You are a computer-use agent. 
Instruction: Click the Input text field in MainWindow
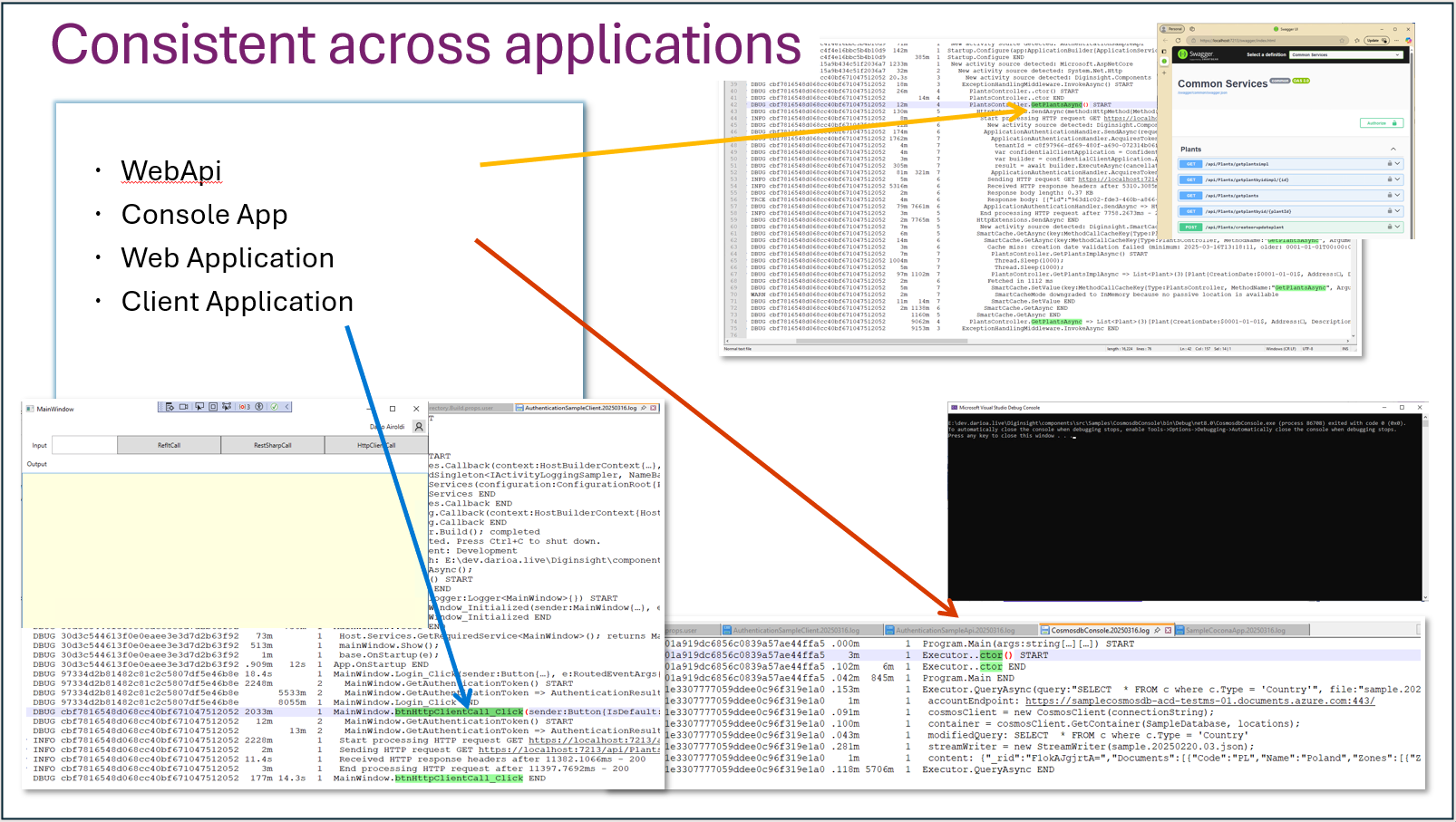[x=84, y=445]
